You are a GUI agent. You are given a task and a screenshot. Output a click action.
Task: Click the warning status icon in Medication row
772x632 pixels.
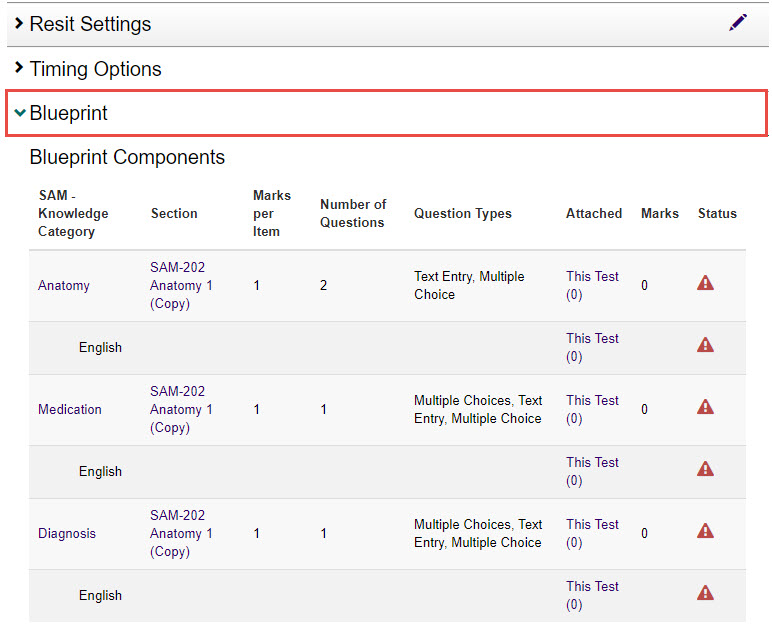tap(705, 407)
